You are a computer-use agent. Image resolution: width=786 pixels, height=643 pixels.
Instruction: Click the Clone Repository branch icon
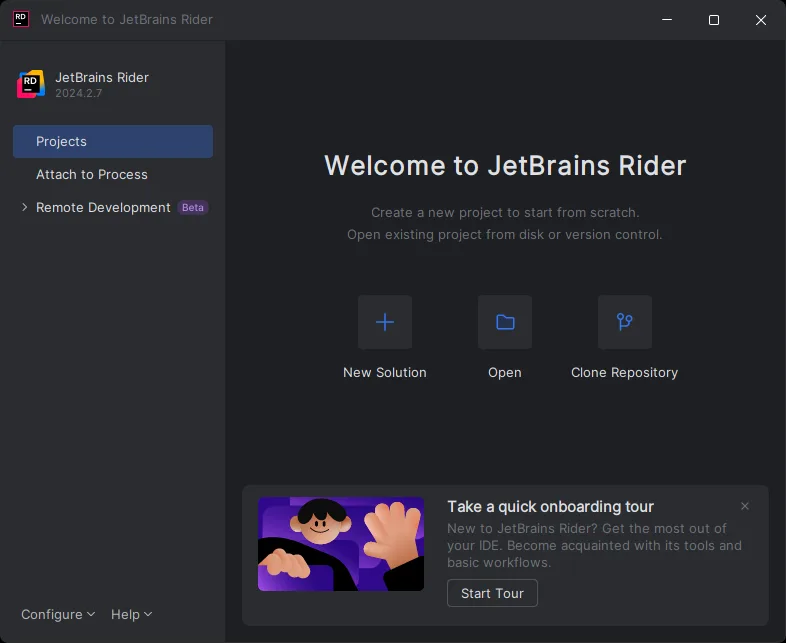624,322
